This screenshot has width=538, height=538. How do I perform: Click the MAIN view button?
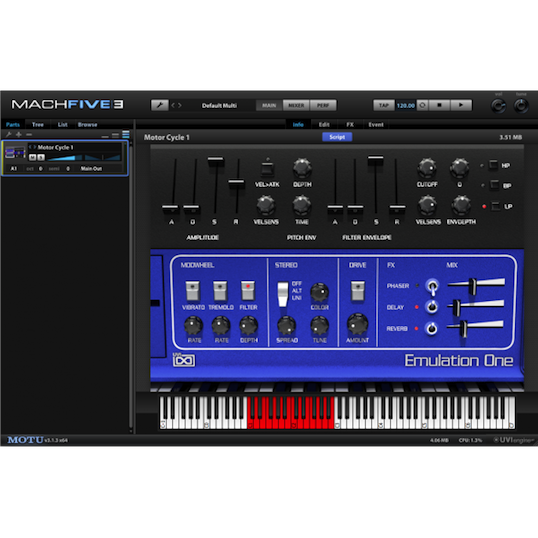click(x=269, y=105)
